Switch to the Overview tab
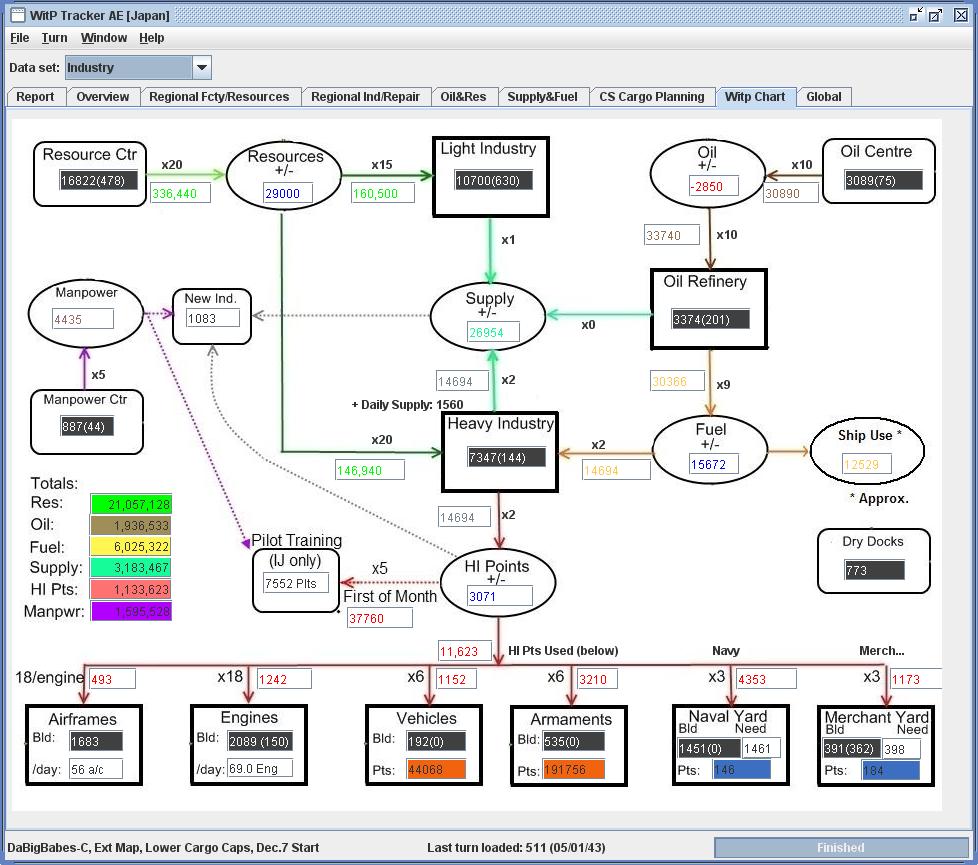This screenshot has width=978, height=865. click(103, 97)
